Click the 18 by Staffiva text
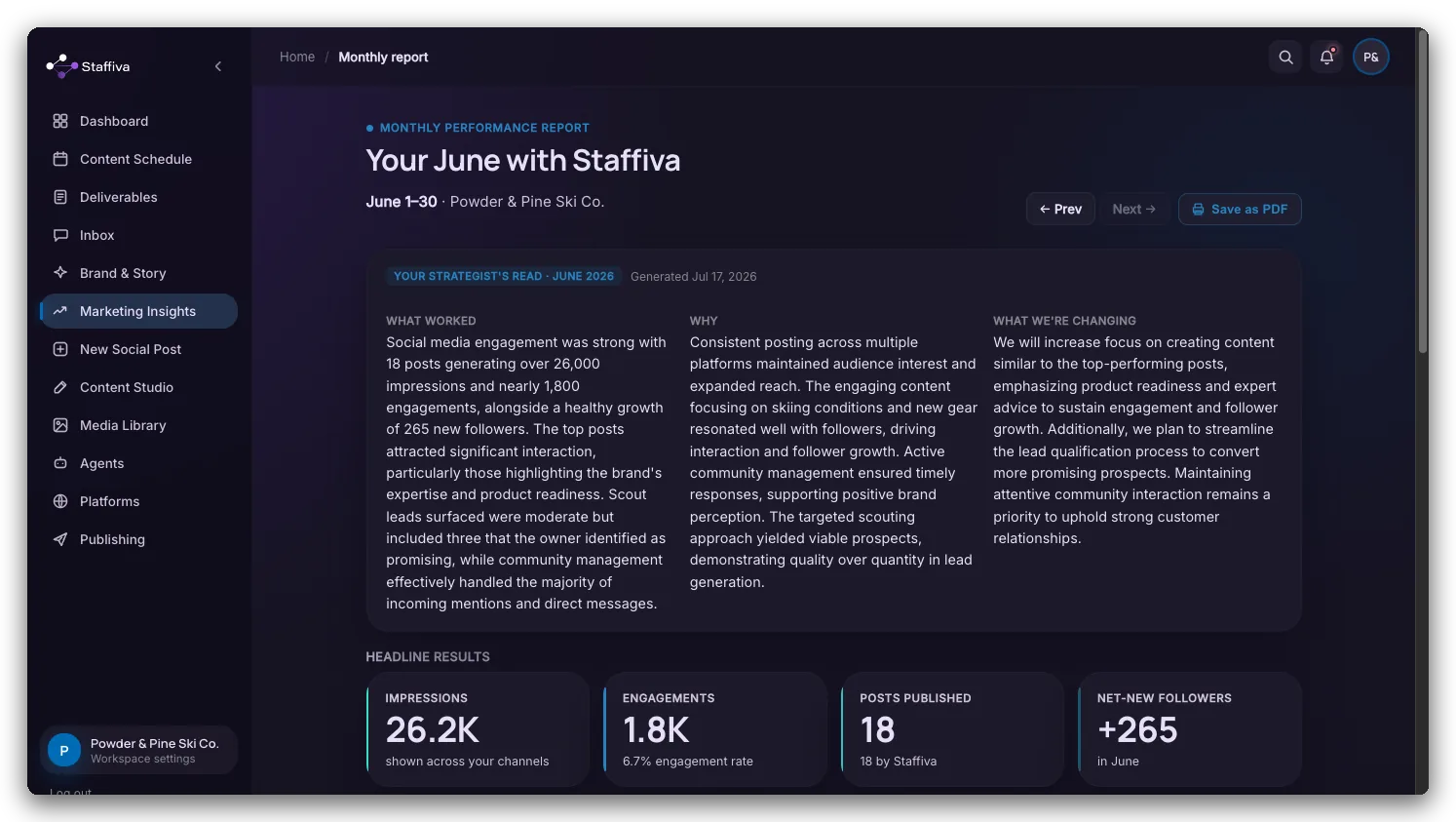This screenshot has height=822, width=1456. tap(899, 762)
